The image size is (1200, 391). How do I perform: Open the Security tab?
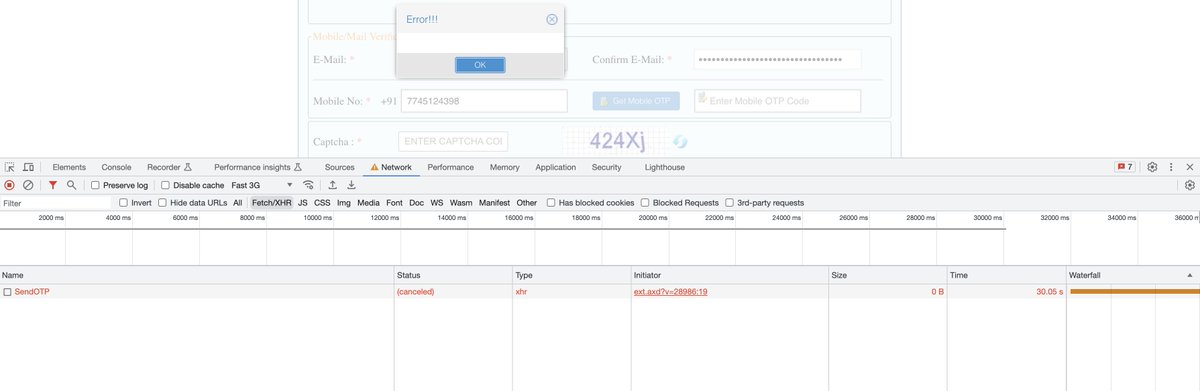[x=606, y=167]
